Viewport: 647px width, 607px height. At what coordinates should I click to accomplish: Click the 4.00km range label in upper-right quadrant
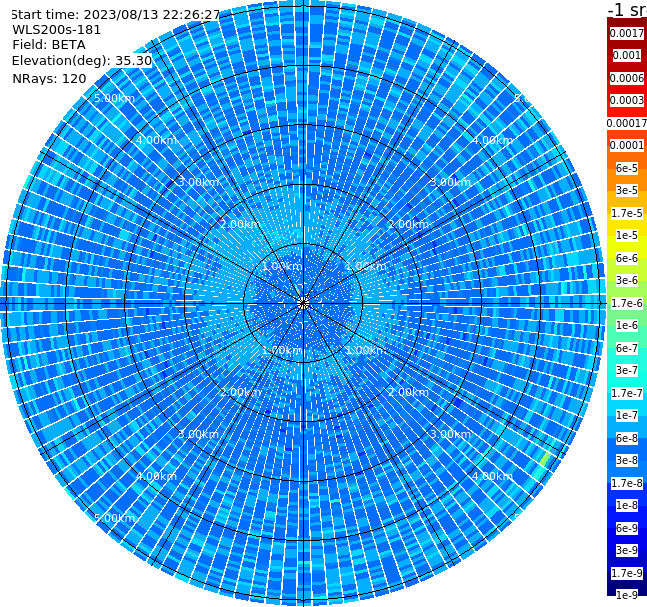[492, 140]
